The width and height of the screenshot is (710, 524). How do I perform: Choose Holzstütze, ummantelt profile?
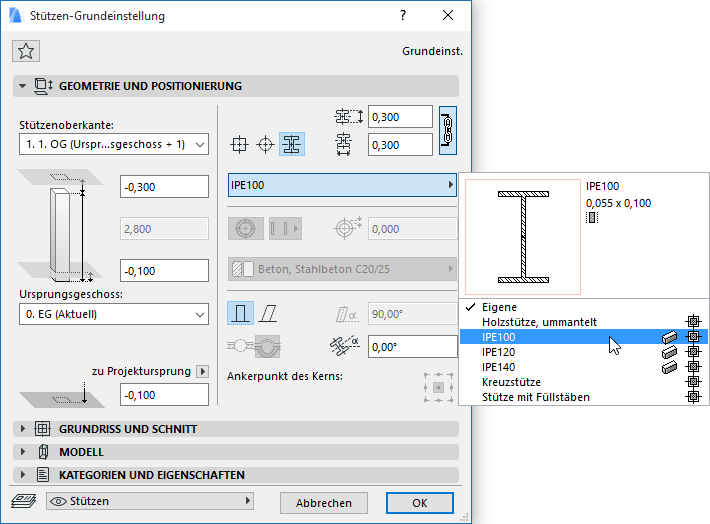coord(584,322)
